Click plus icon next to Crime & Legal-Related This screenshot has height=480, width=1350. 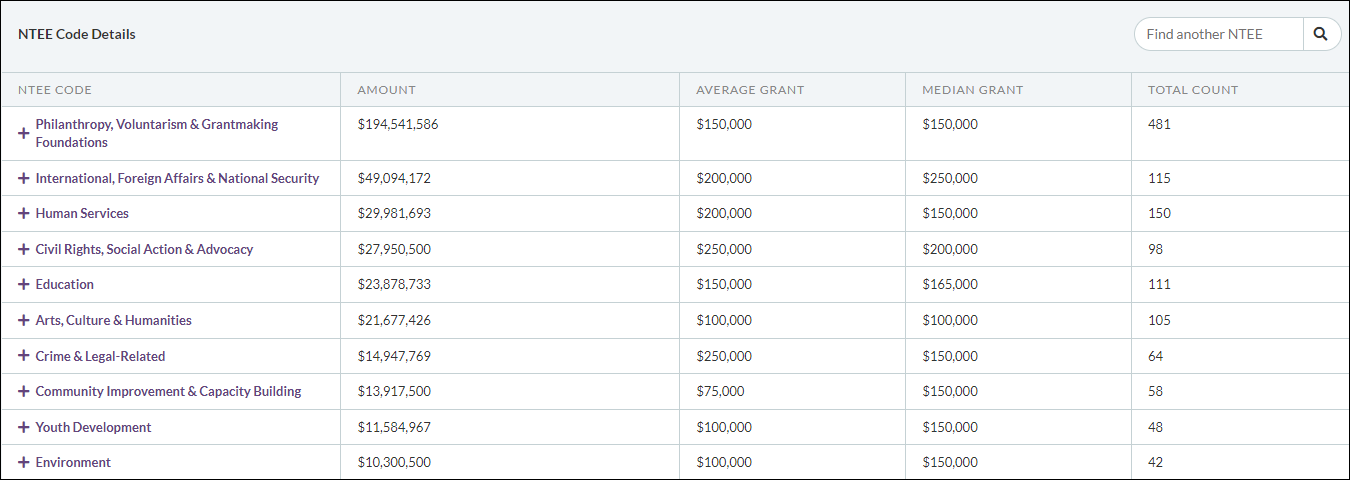[24, 356]
